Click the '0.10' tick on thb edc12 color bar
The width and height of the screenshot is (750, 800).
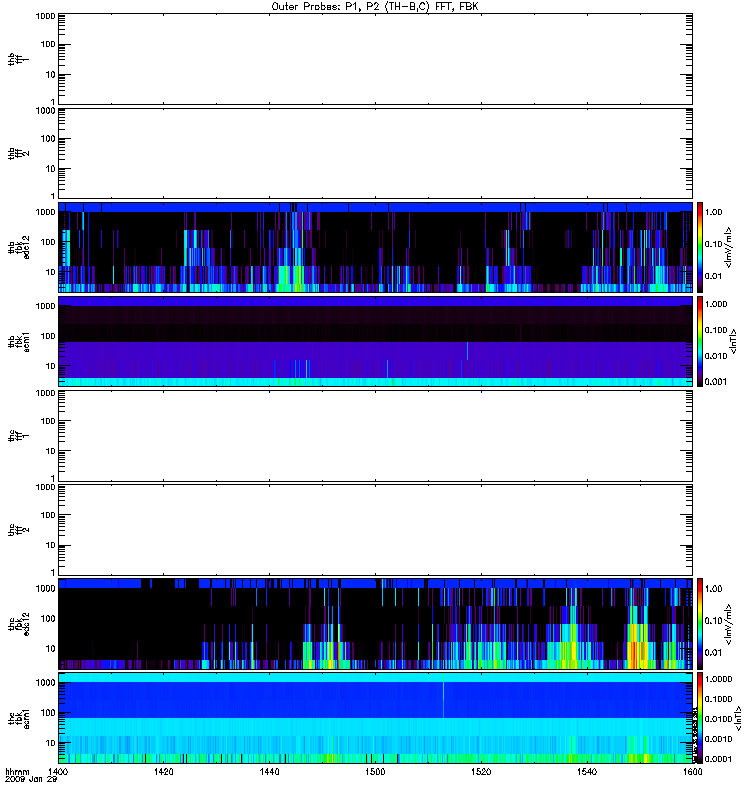coord(713,244)
